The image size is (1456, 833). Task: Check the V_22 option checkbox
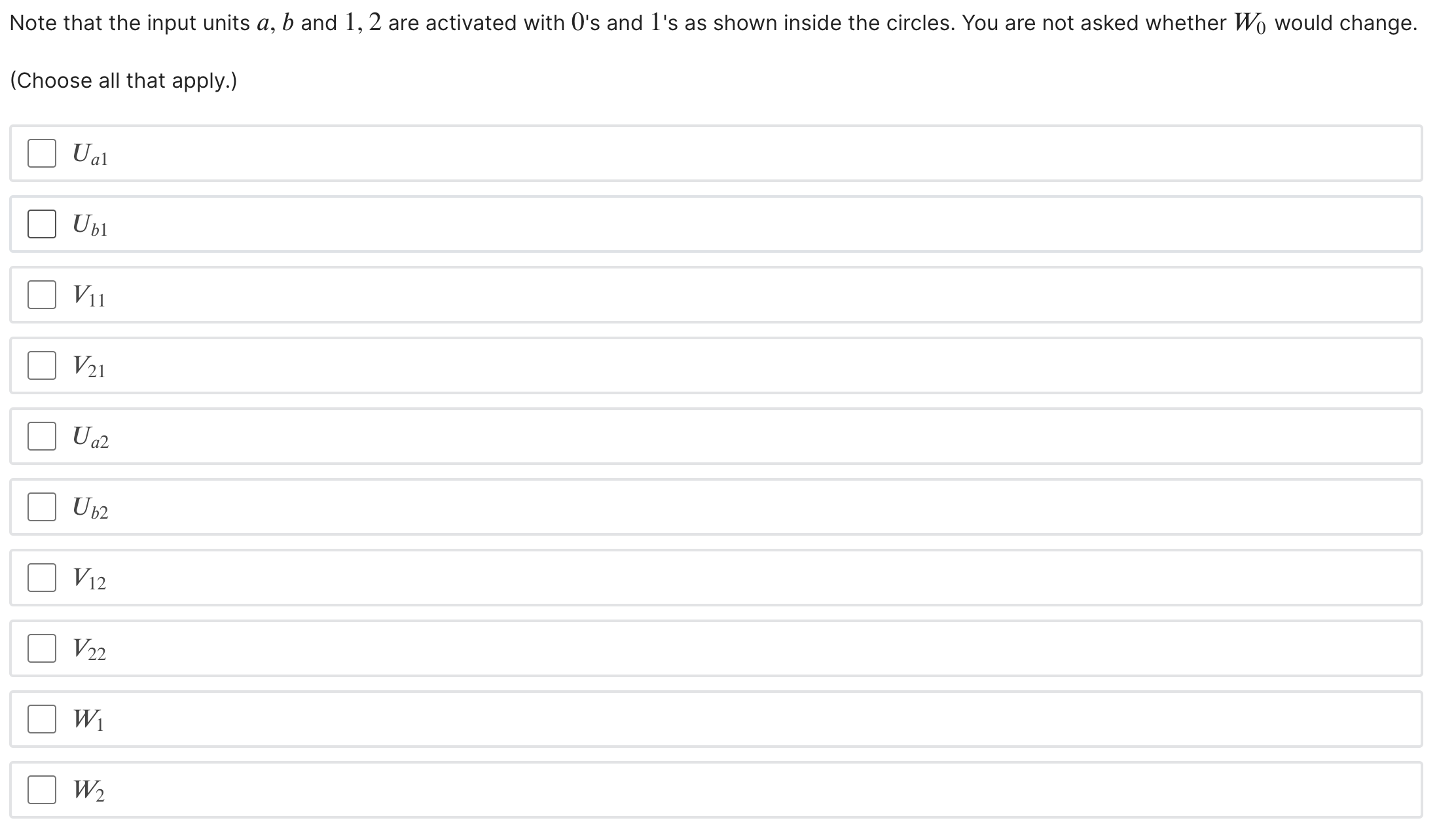[x=41, y=649]
